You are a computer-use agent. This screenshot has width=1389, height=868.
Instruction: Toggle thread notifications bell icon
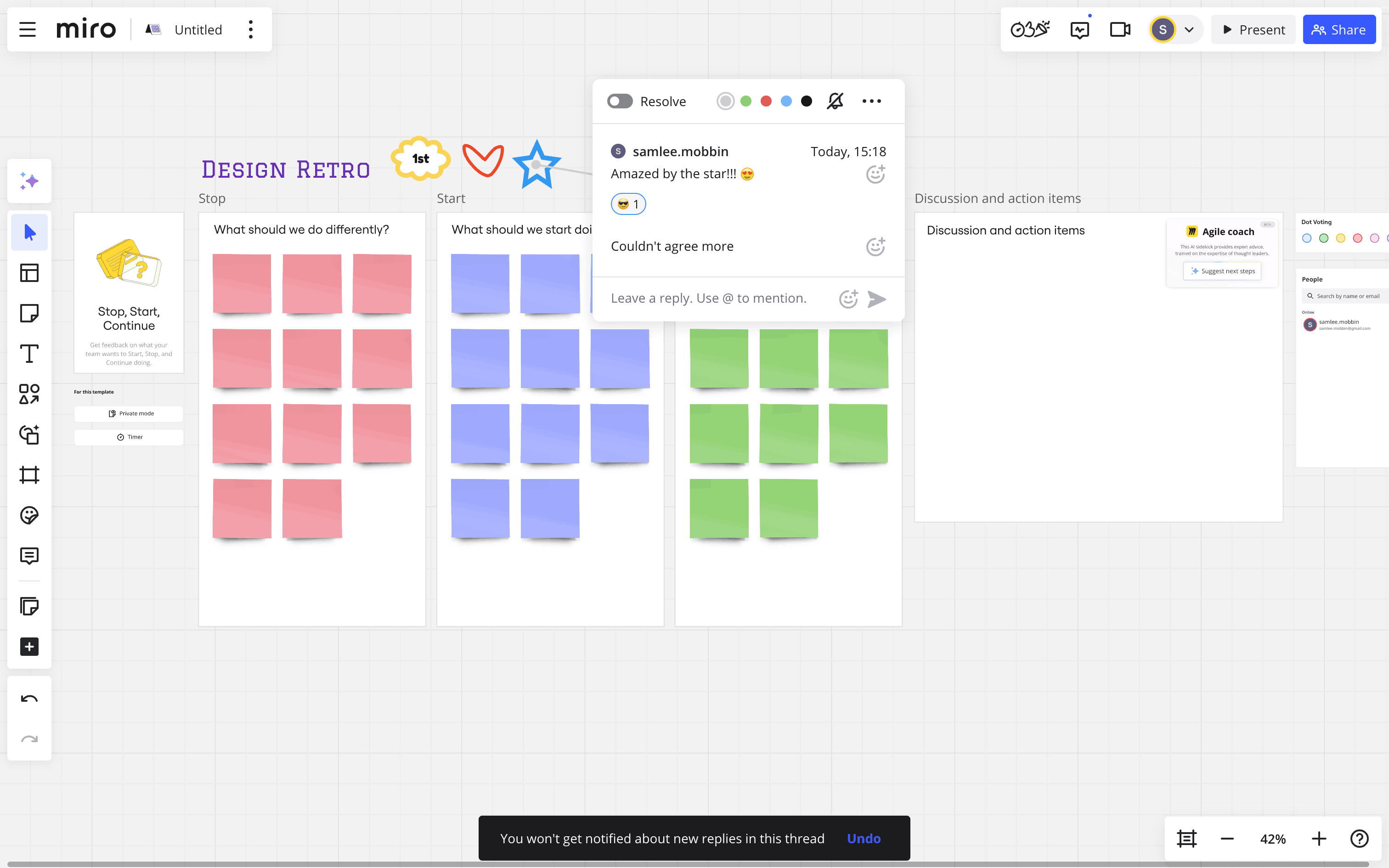[835, 101]
